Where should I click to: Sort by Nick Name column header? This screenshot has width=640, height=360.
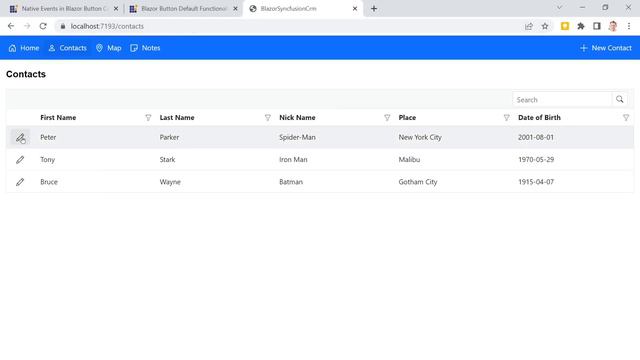[297, 118]
